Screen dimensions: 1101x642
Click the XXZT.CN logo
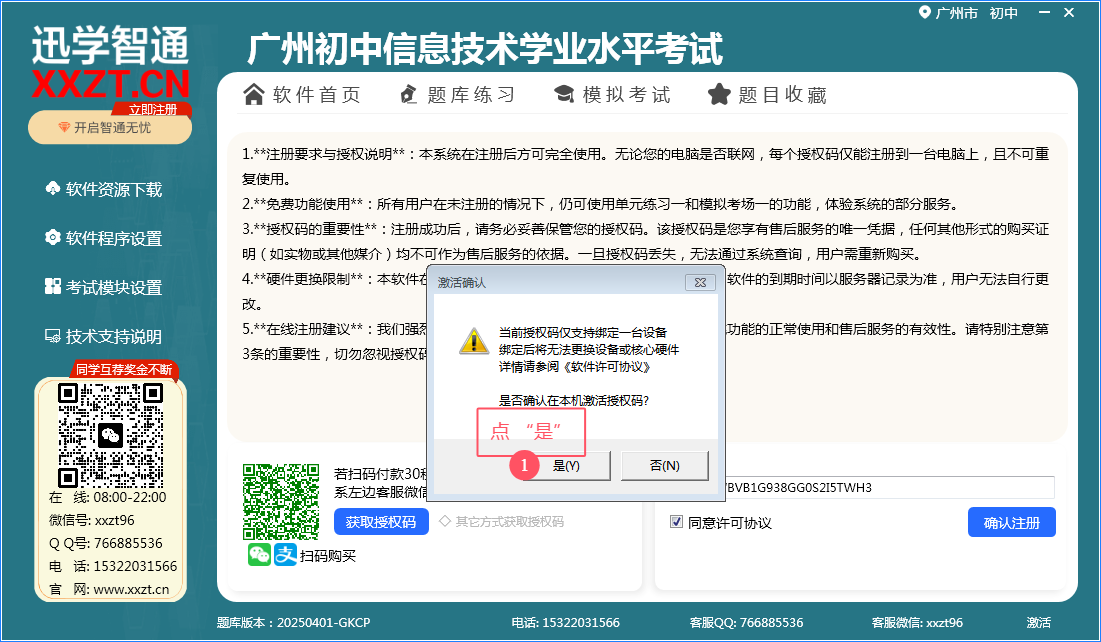(110, 84)
